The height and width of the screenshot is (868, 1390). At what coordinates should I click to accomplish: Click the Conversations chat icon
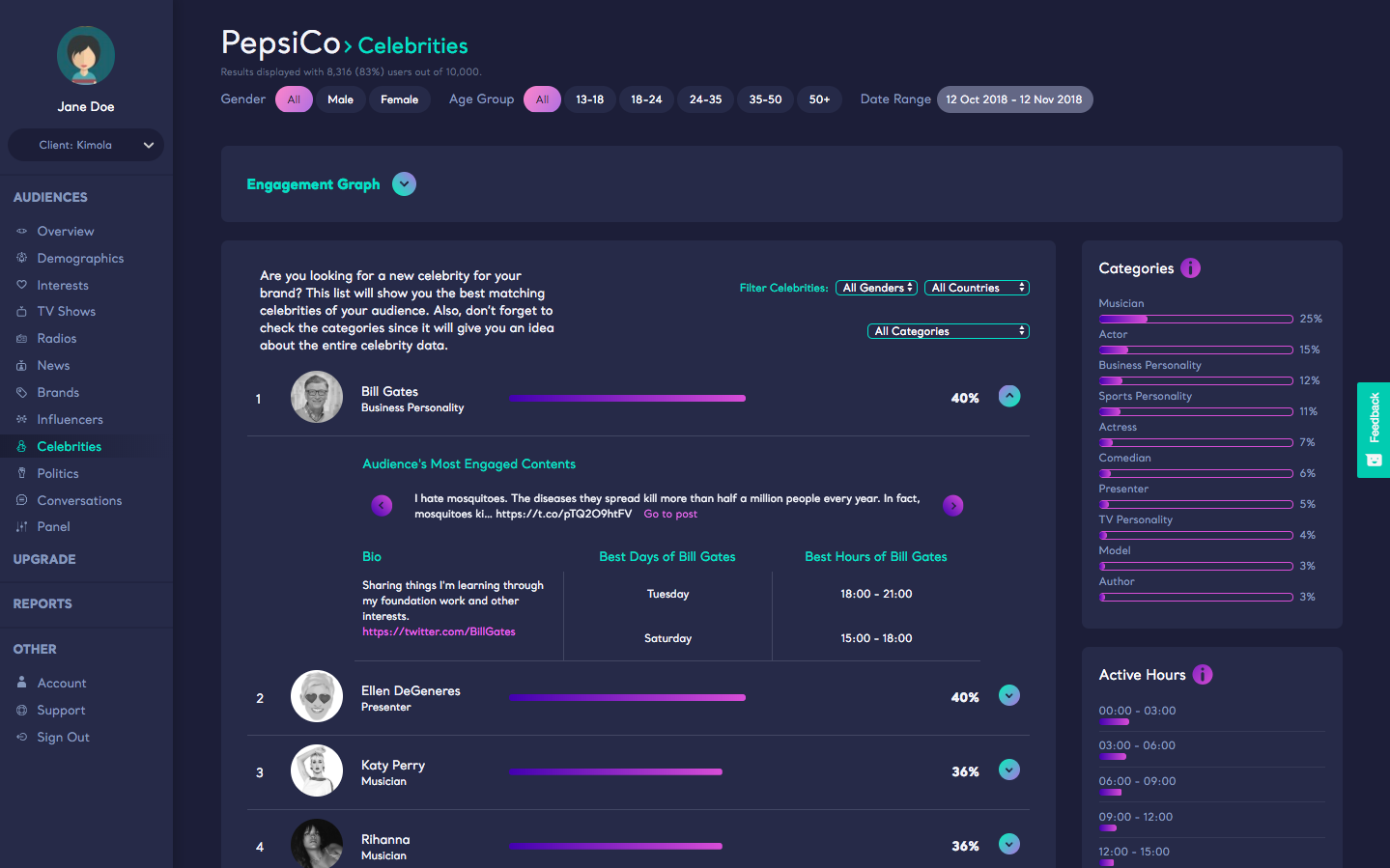pos(21,500)
